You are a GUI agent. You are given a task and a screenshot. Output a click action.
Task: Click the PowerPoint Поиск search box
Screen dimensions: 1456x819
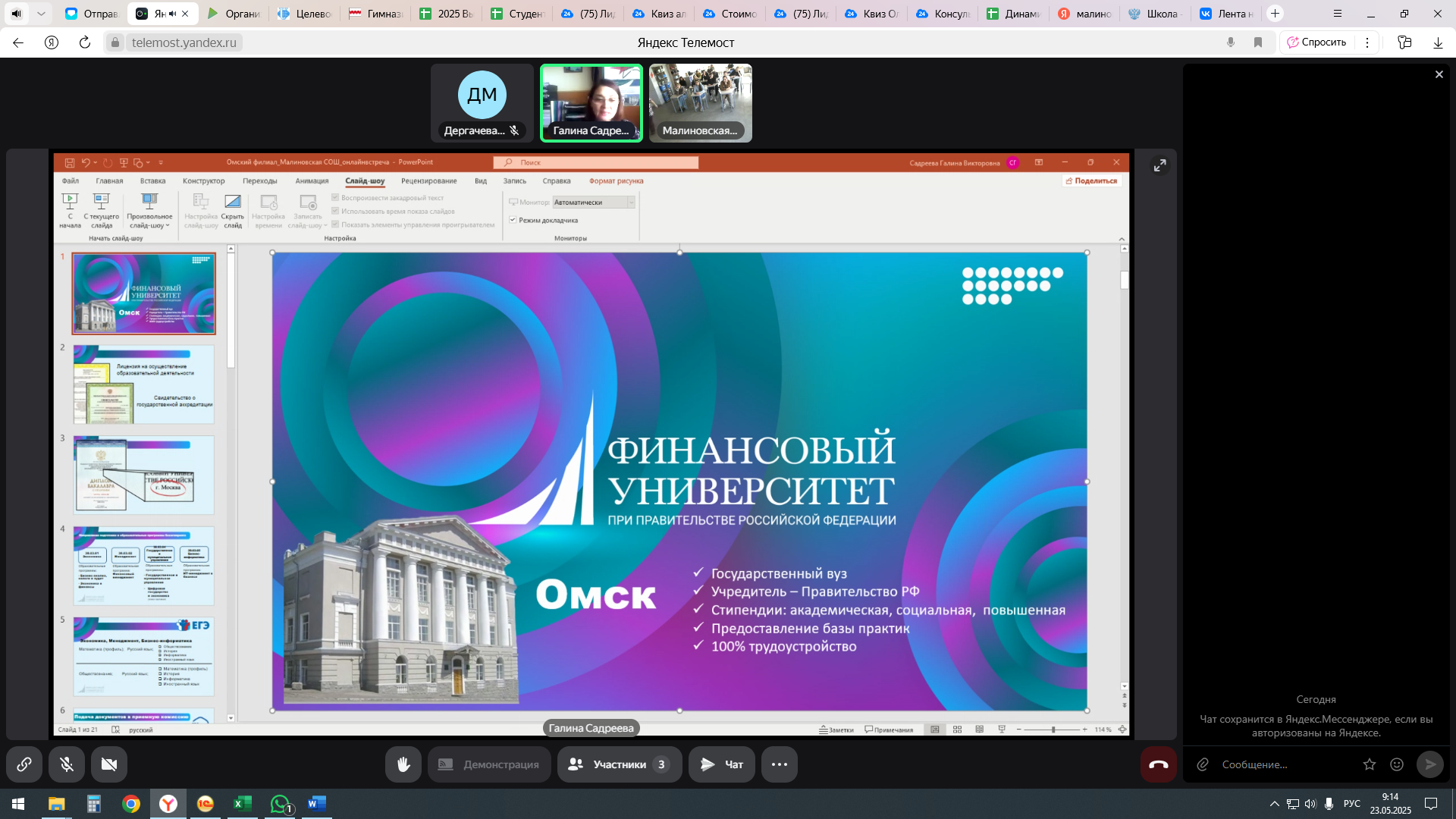pos(595,162)
